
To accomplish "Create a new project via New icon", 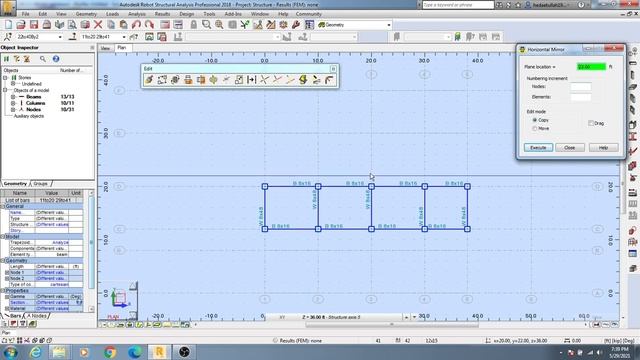I will pos(9,25).
